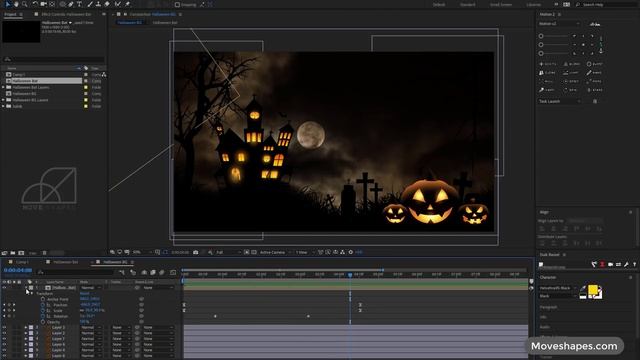Open the timeline Graph Editor
Viewport: 640px width, 360px height.
tap(173, 272)
